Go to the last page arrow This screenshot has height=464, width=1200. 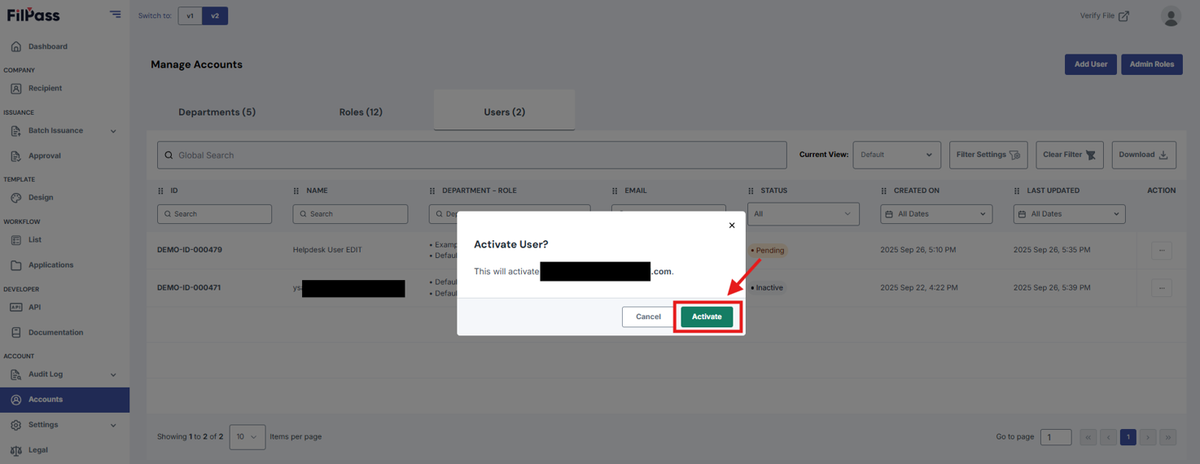pos(1167,437)
